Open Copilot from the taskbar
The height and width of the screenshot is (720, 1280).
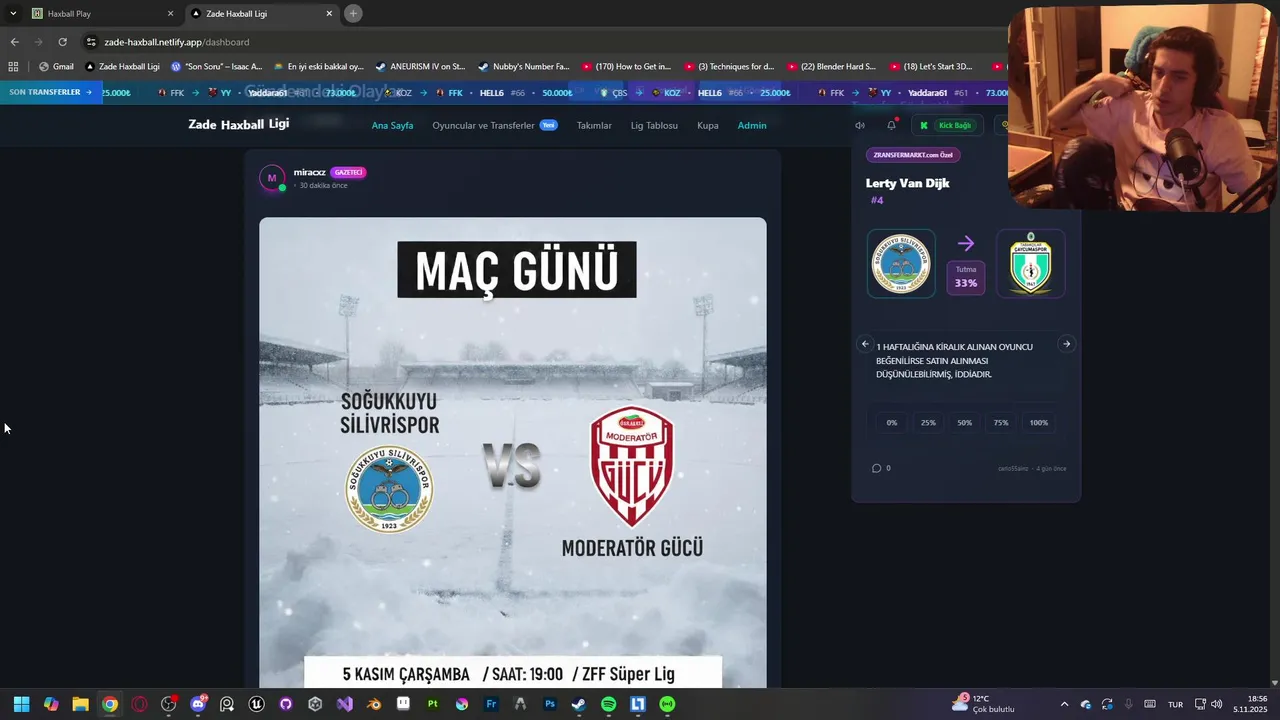pos(51,704)
